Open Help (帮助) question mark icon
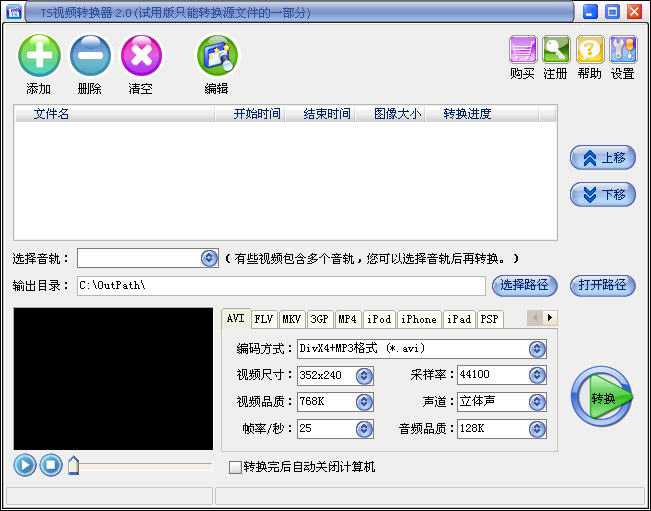The width and height of the screenshot is (651, 511). click(590, 49)
